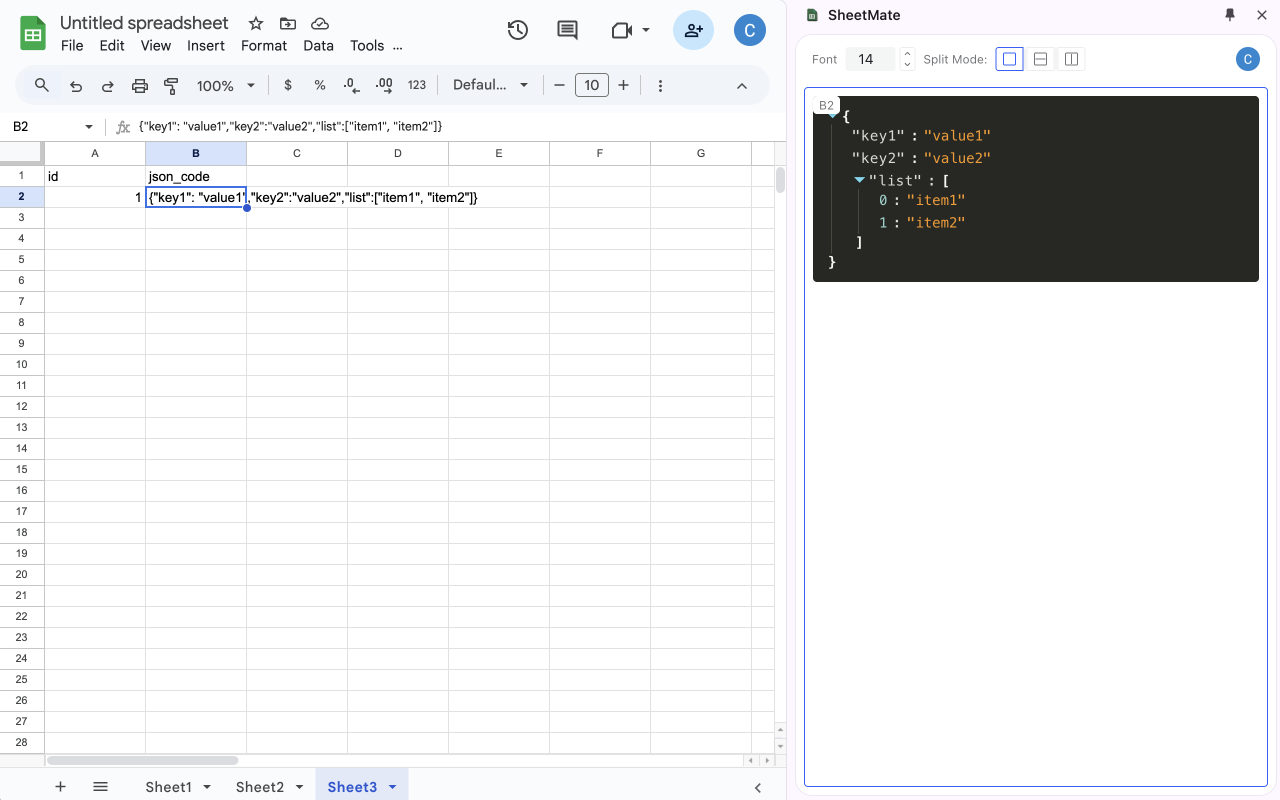Open the comments panel
Screen dimensions: 1280x800
click(567, 30)
